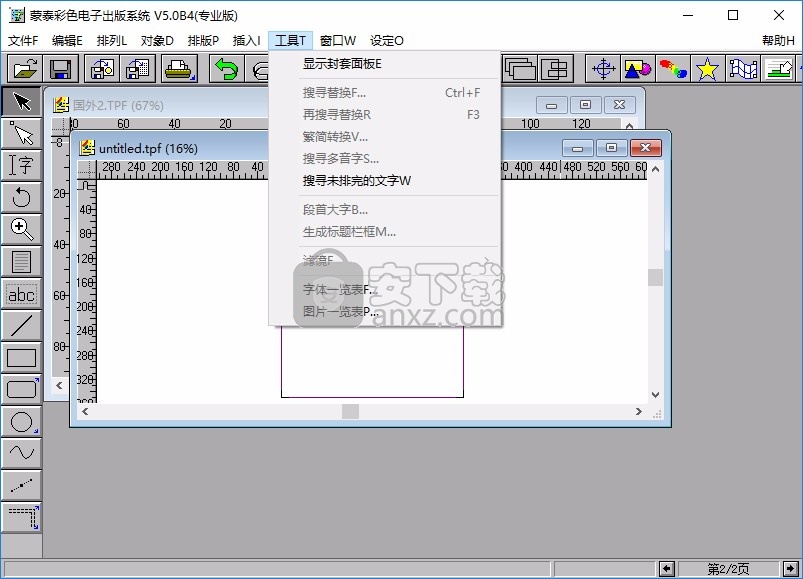Select the dashed corner frame tool

click(22, 517)
